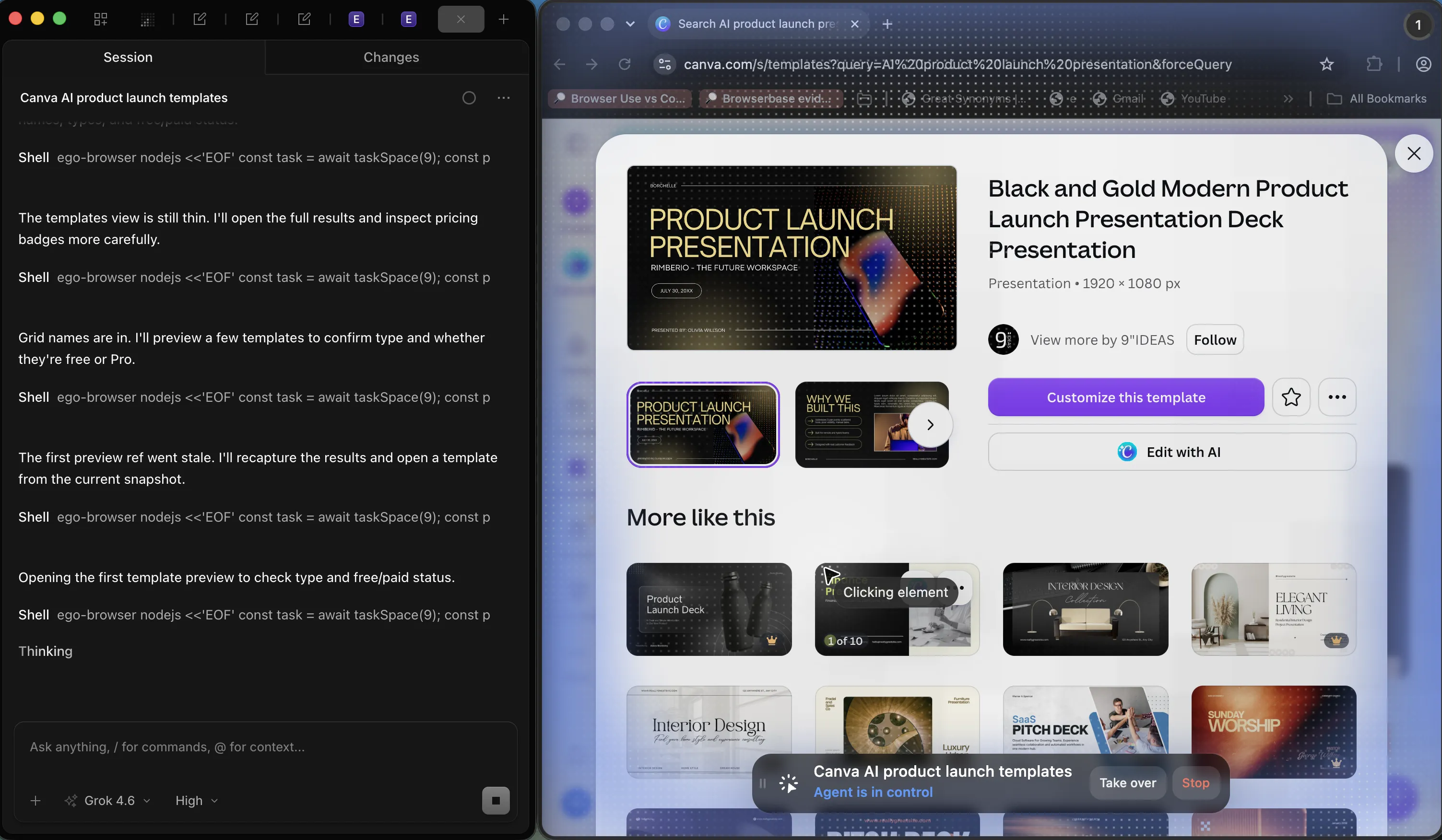Open the browser tab list chevron
Screen dimensions: 1442x840
tap(631, 24)
